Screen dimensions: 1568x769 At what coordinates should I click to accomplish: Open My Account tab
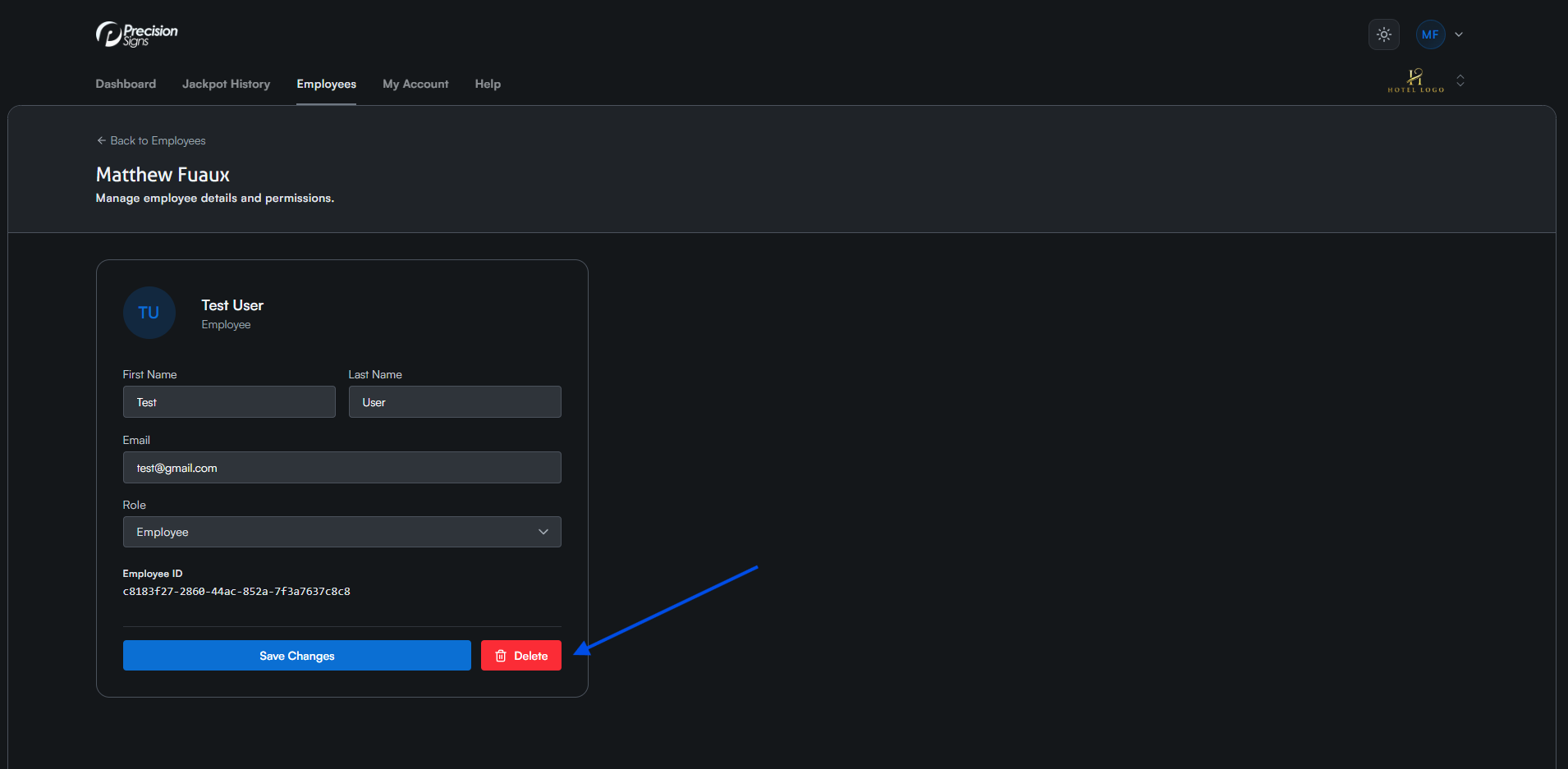click(x=415, y=84)
